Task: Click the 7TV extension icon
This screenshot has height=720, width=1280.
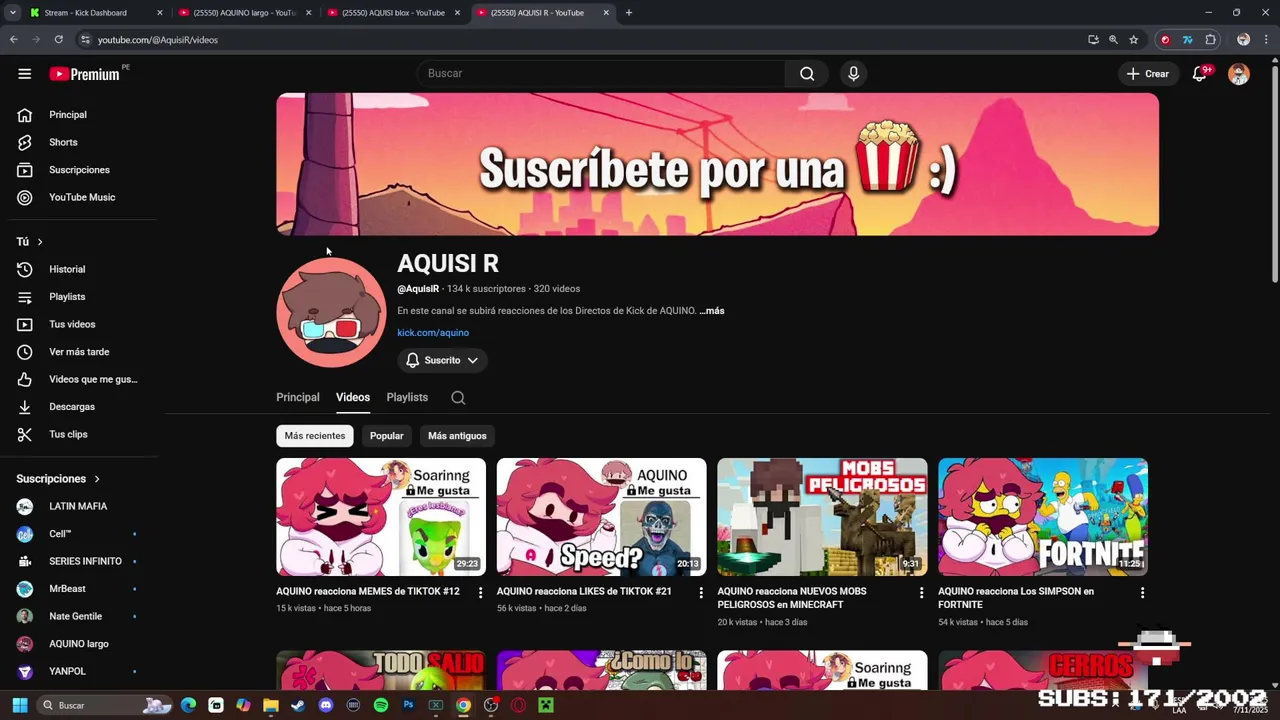Action: [1187, 40]
